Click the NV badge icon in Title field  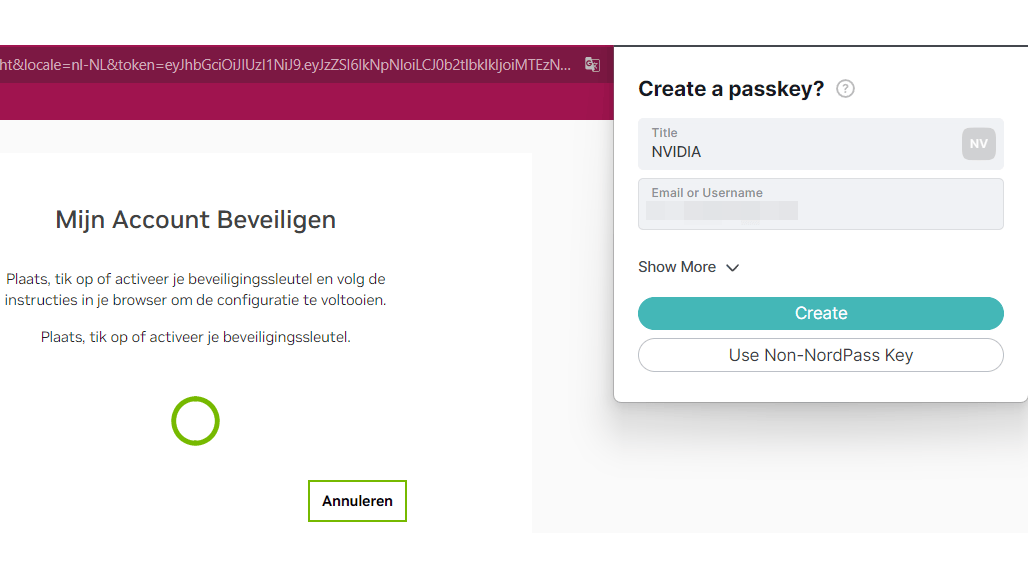978,144
